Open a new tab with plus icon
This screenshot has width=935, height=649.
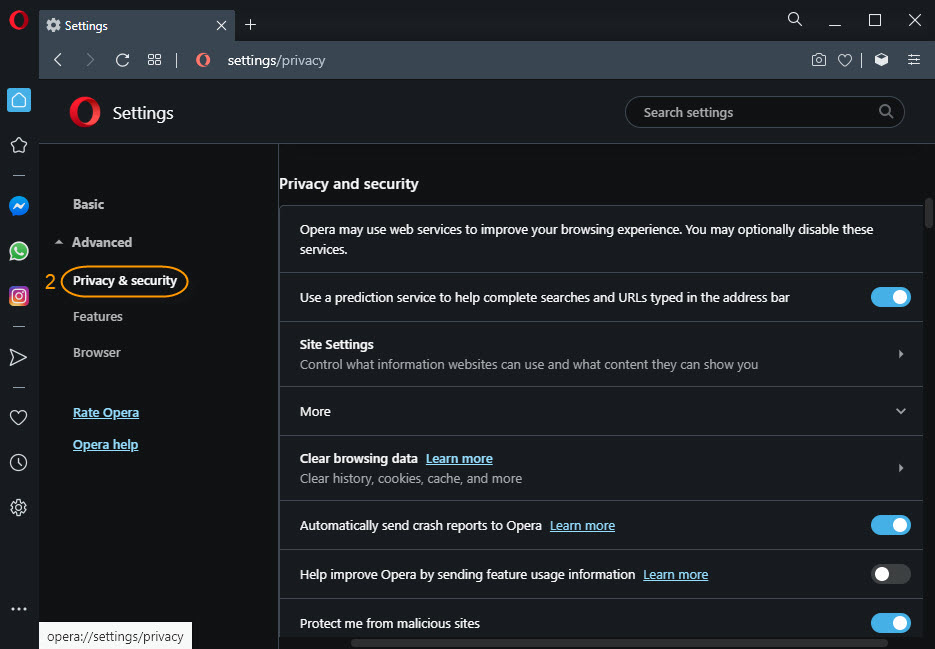coord(250,24)
